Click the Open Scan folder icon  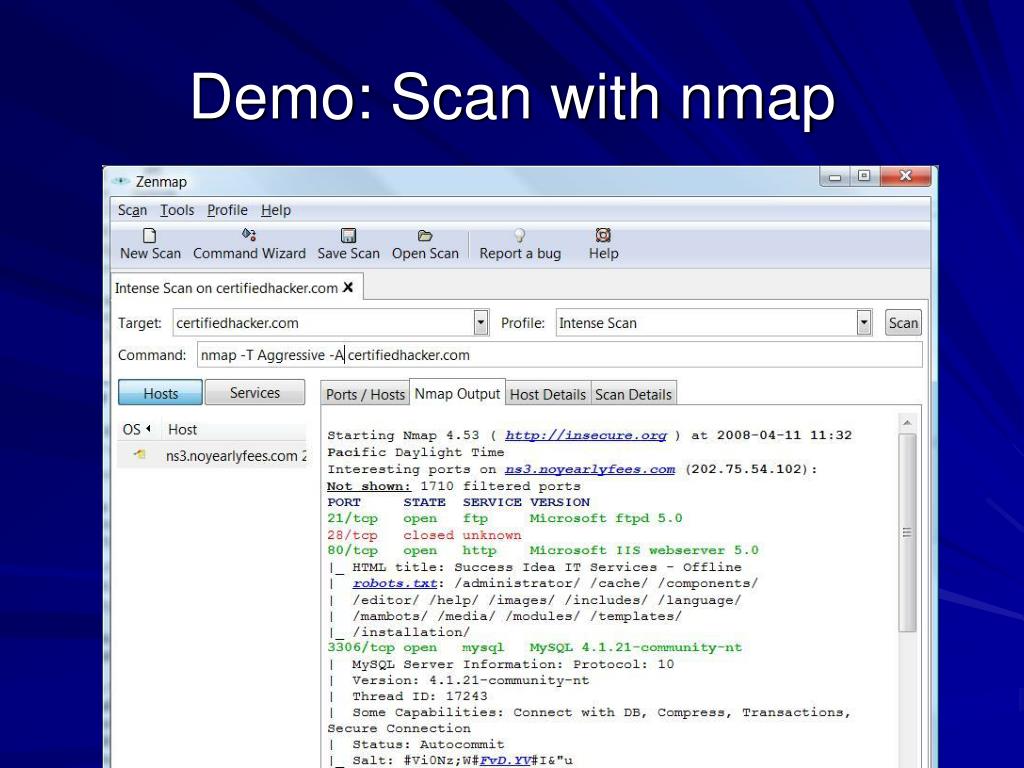[x=425, y=235]
